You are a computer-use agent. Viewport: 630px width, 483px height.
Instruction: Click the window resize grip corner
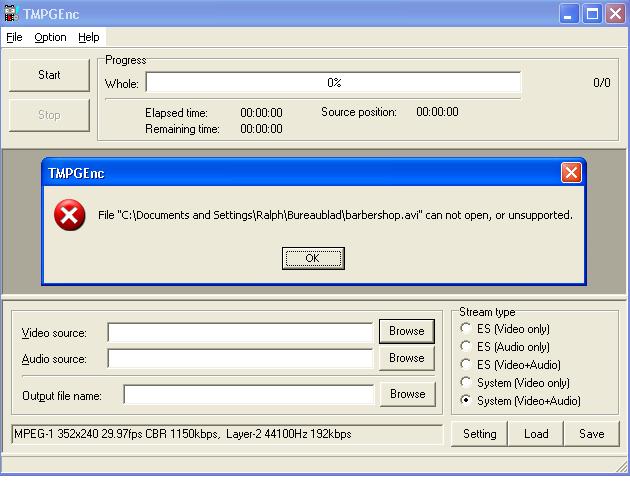[x=623, y=467]
